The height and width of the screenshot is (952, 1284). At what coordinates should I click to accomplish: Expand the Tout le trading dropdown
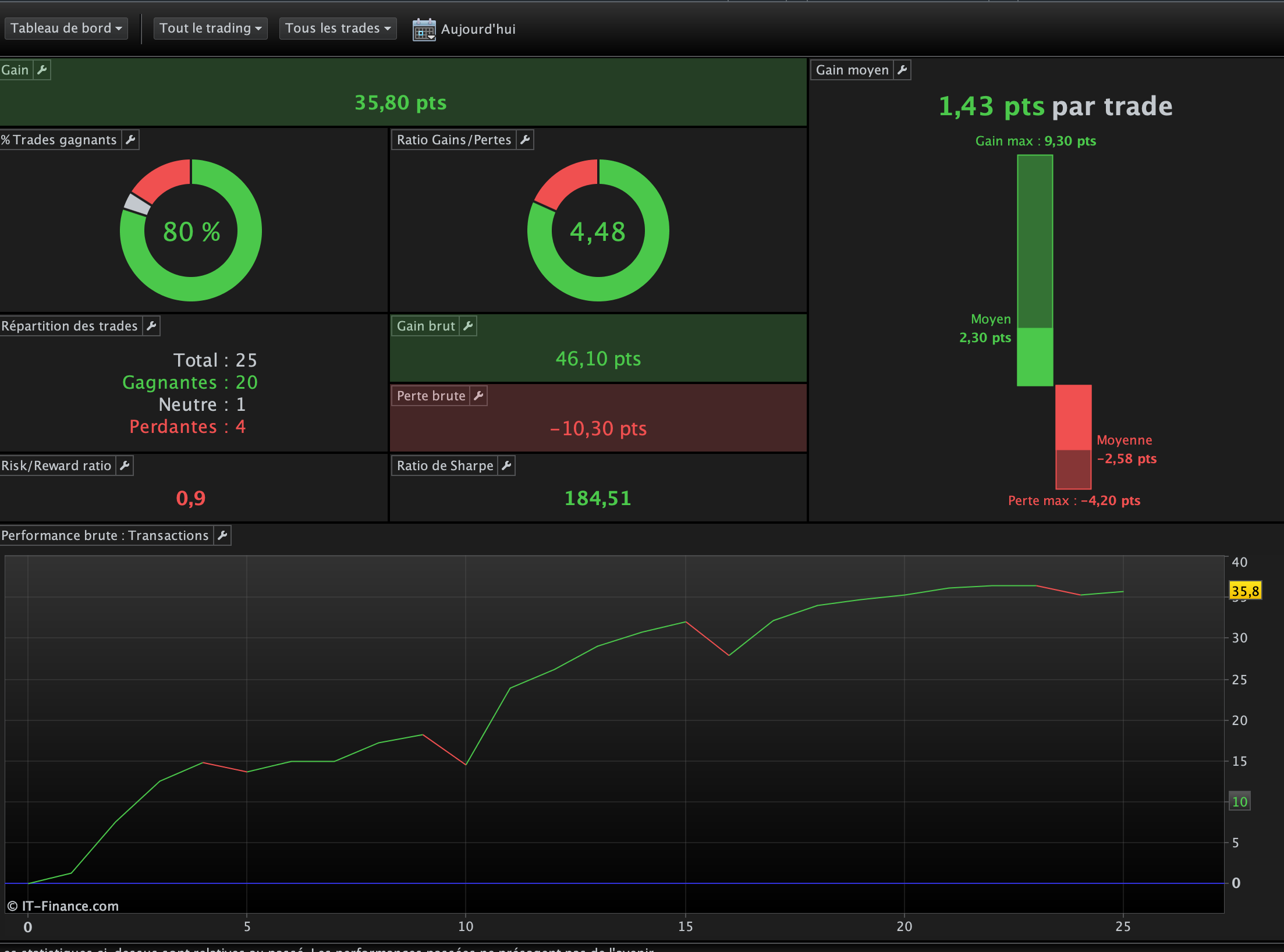(210, 28)
